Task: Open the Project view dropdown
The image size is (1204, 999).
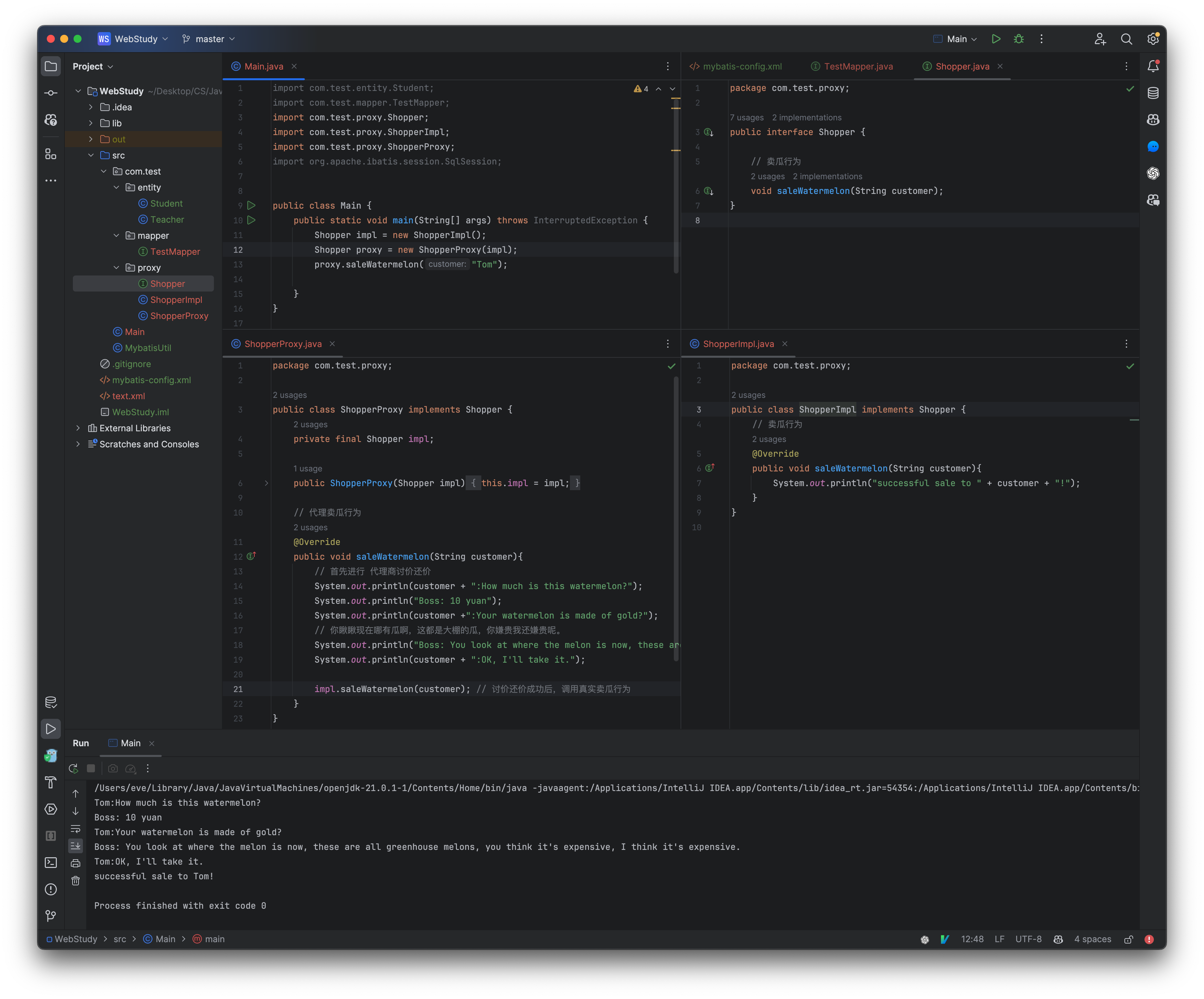Action: 93,67
